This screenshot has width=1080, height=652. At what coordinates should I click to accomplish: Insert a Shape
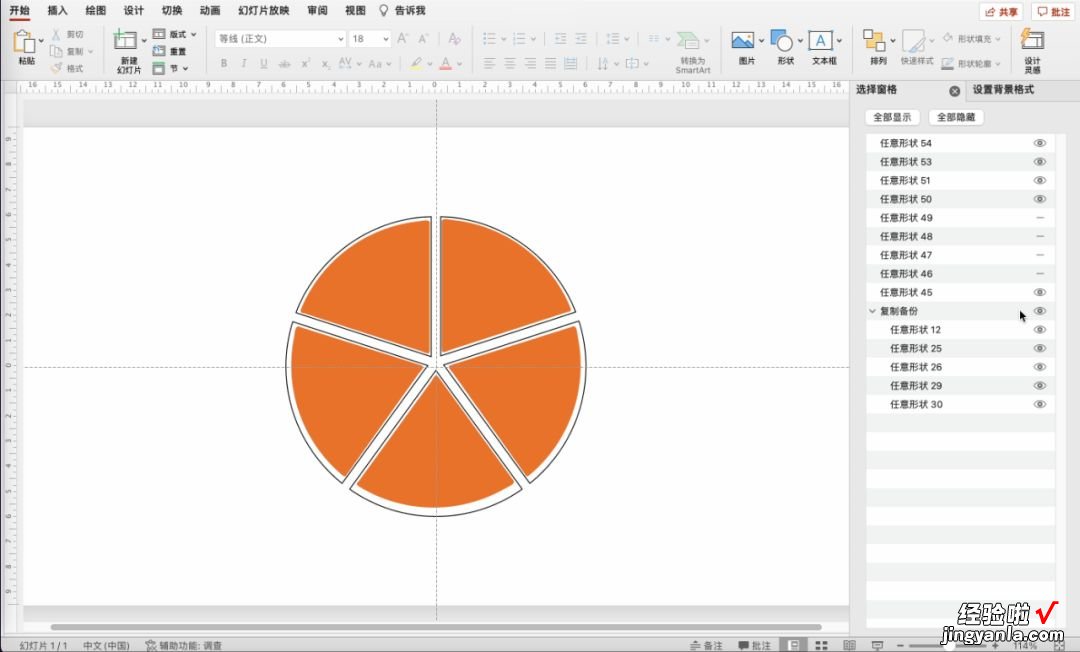coord(782,41)
